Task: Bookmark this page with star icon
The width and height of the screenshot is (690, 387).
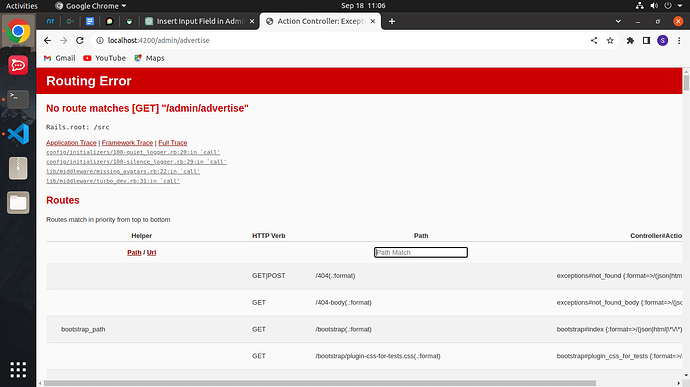Action: (x=610, y=41)
